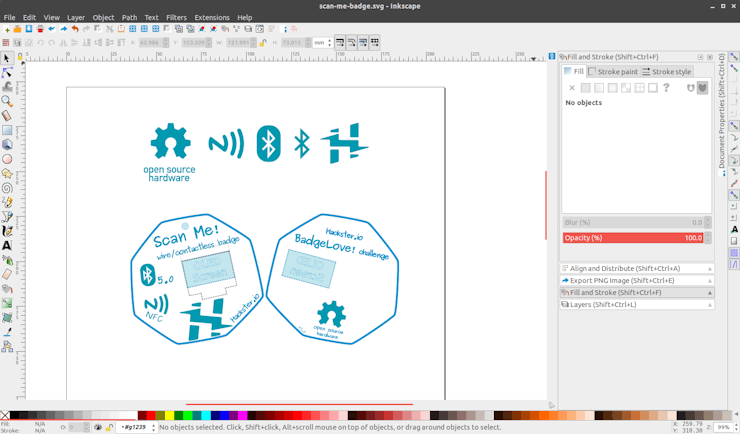Choose the No paint X button

(572, 88)
